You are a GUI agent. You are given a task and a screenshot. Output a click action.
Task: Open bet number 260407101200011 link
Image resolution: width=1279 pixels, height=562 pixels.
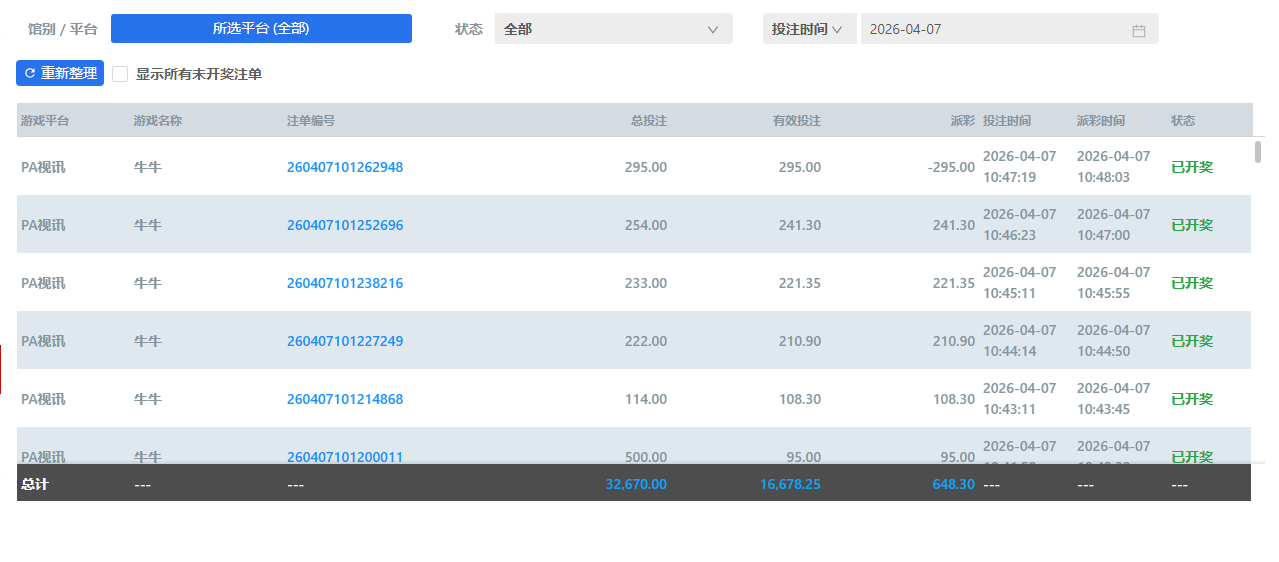345,456
